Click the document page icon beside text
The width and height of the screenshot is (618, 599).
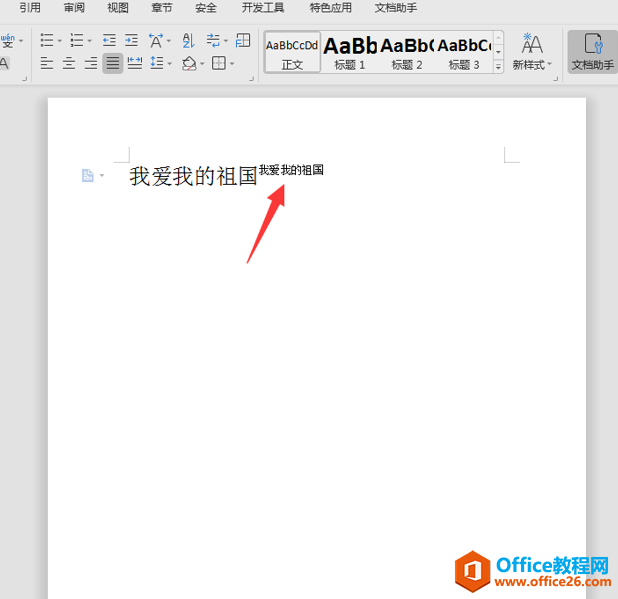coord(87,175)
